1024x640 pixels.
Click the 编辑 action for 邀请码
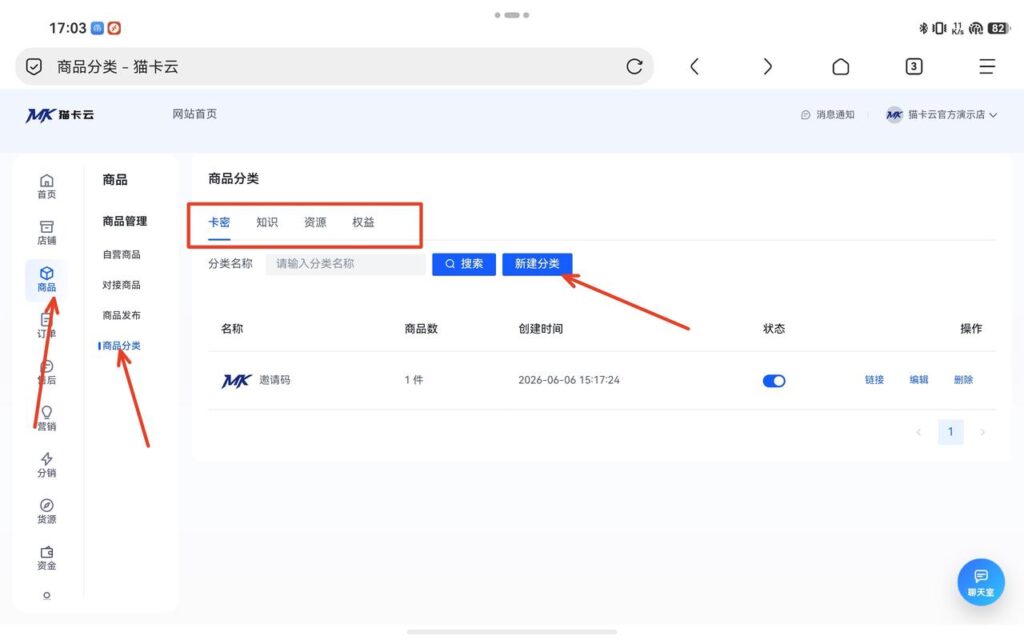click(919, 380)
